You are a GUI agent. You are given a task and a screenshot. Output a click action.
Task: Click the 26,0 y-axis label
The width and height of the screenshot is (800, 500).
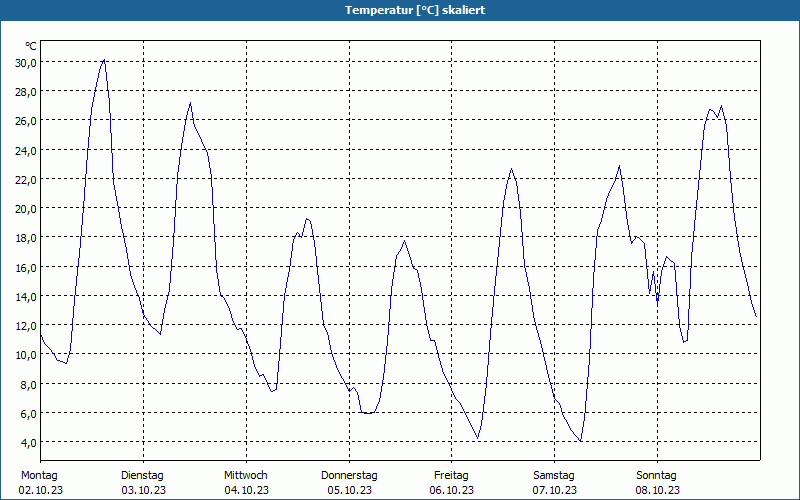(26, 121)
